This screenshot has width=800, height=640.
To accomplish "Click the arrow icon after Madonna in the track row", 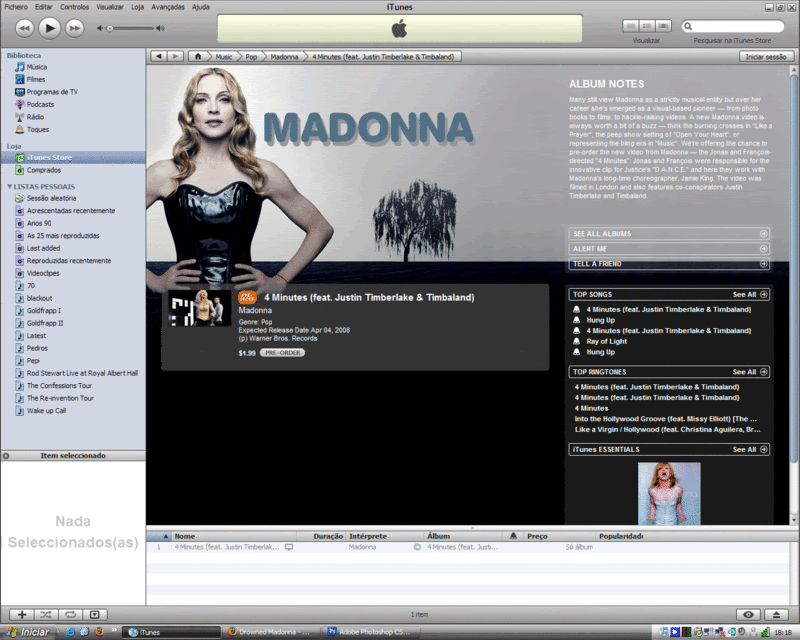I will coord(417,547).
